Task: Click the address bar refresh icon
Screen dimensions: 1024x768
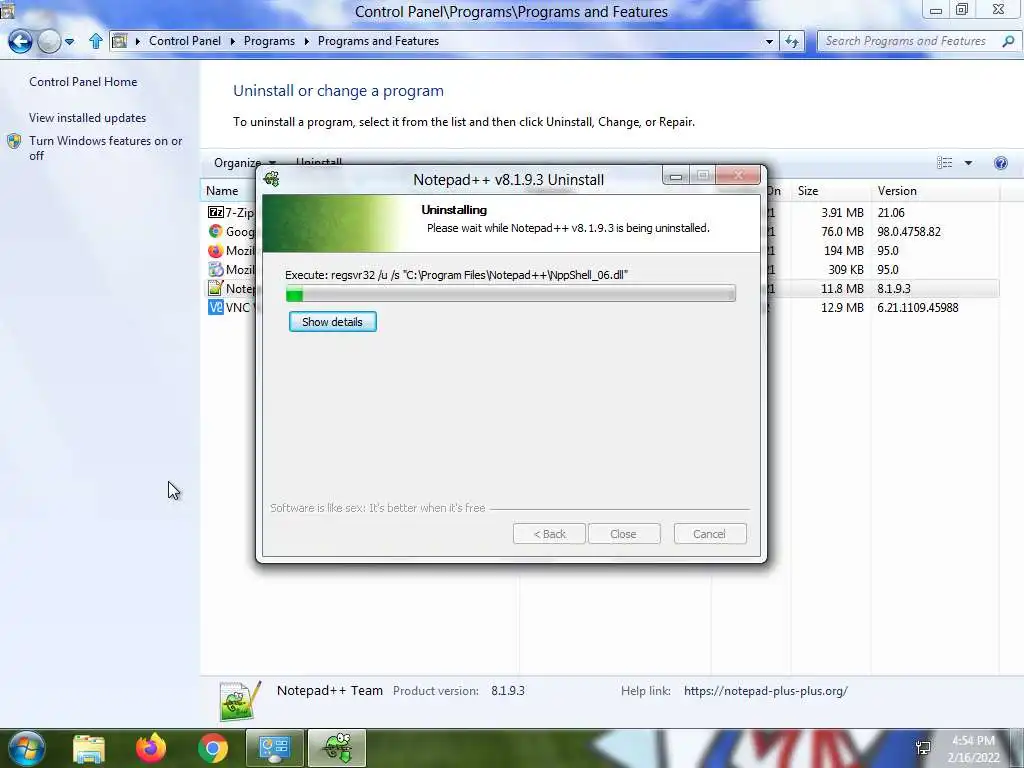Action: (x=792, y=41)
